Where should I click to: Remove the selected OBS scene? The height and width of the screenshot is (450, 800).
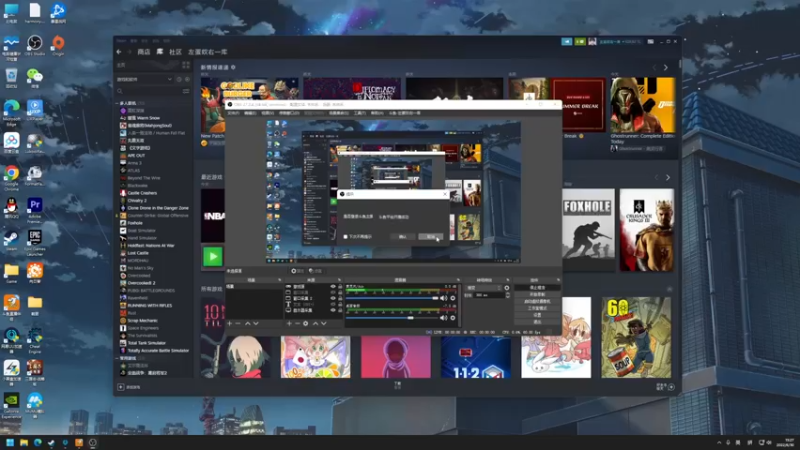[238, 323]
